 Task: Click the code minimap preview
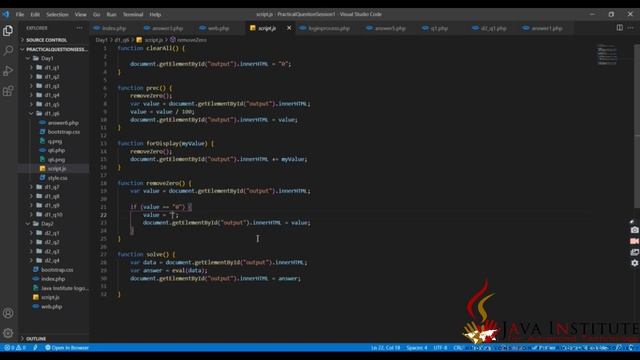click(607, 54)
